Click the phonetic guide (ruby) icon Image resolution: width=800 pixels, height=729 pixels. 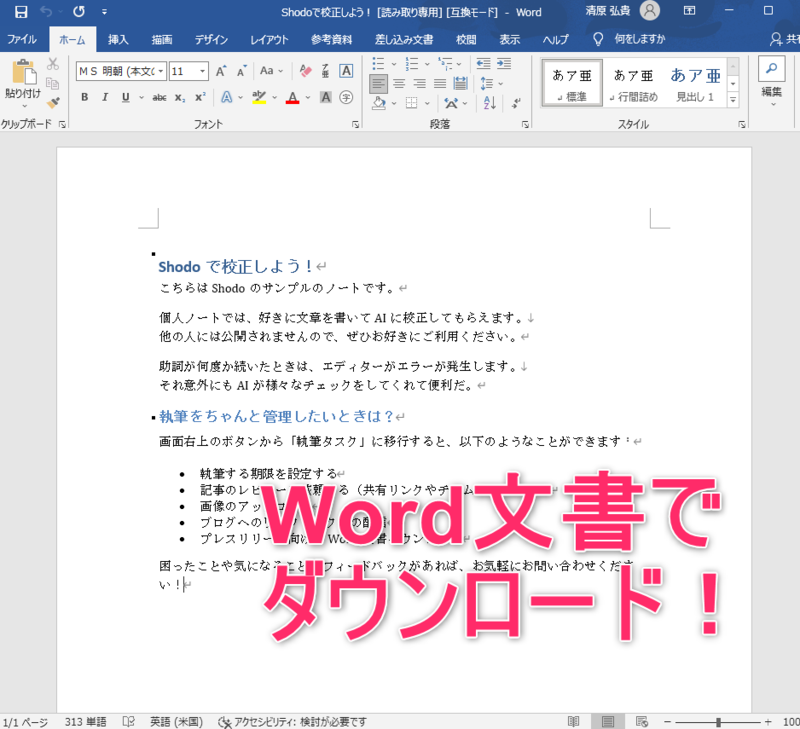pyautogui.click(x=326, y=71)
